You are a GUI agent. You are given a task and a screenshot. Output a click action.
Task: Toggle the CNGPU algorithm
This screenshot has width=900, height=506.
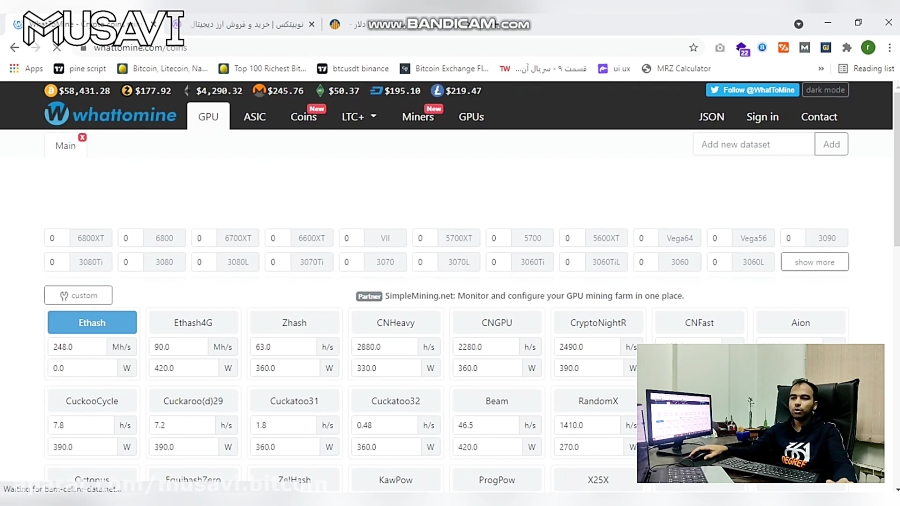click(x=496, y=322)
